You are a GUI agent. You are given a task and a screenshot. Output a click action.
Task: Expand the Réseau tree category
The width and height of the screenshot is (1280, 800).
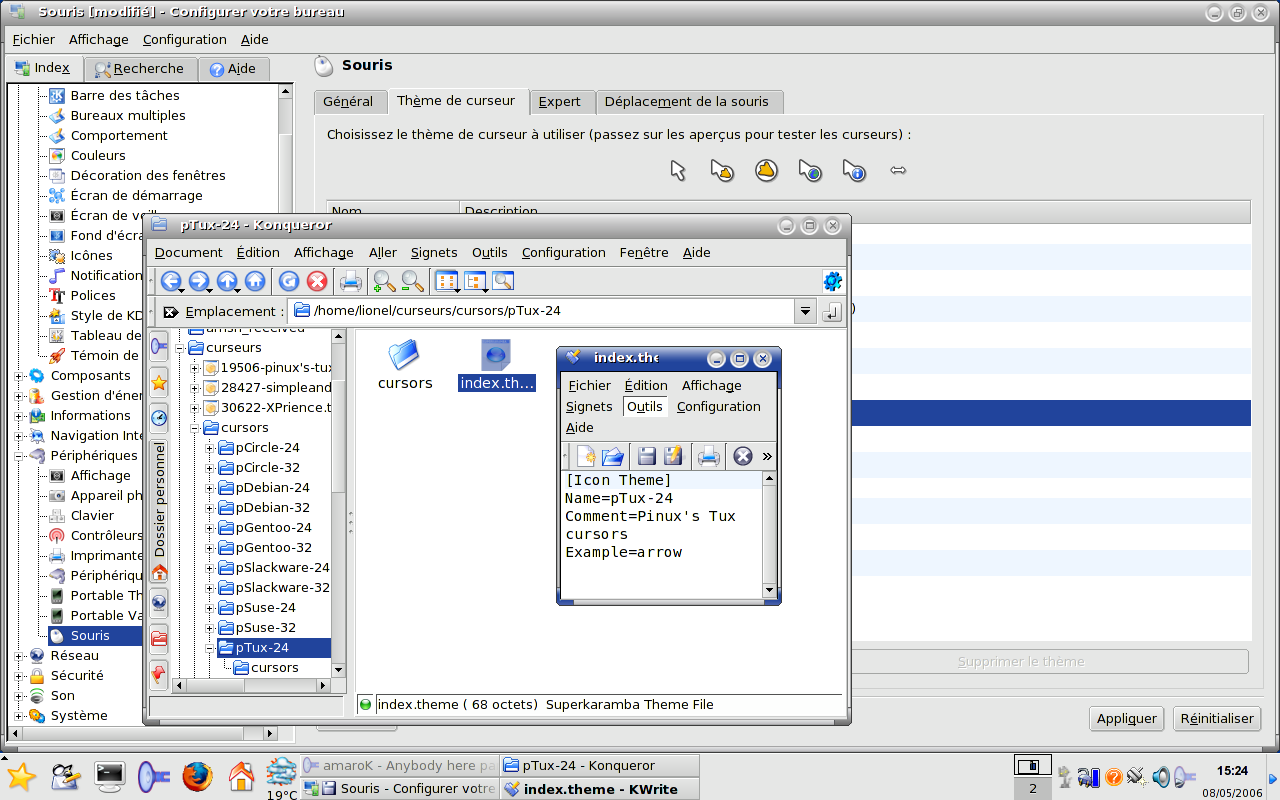[19, 656]
